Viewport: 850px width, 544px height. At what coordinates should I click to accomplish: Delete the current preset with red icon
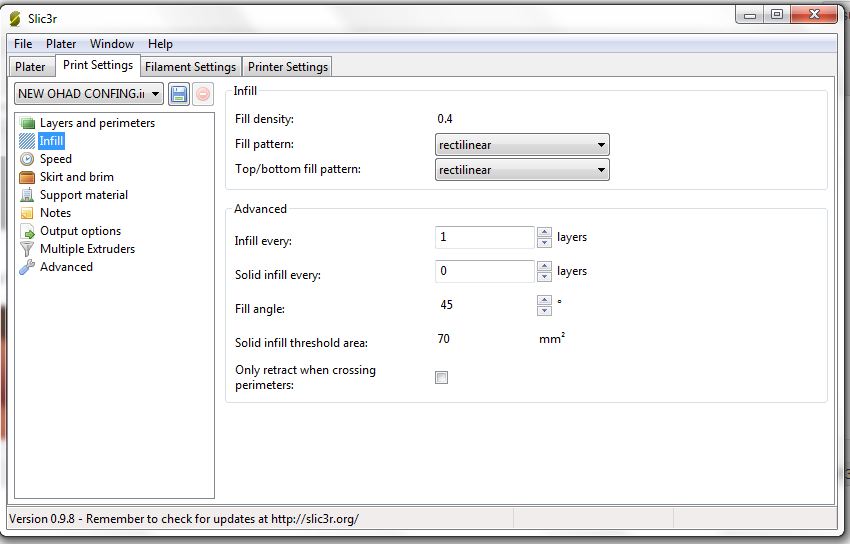coord(203,94)
